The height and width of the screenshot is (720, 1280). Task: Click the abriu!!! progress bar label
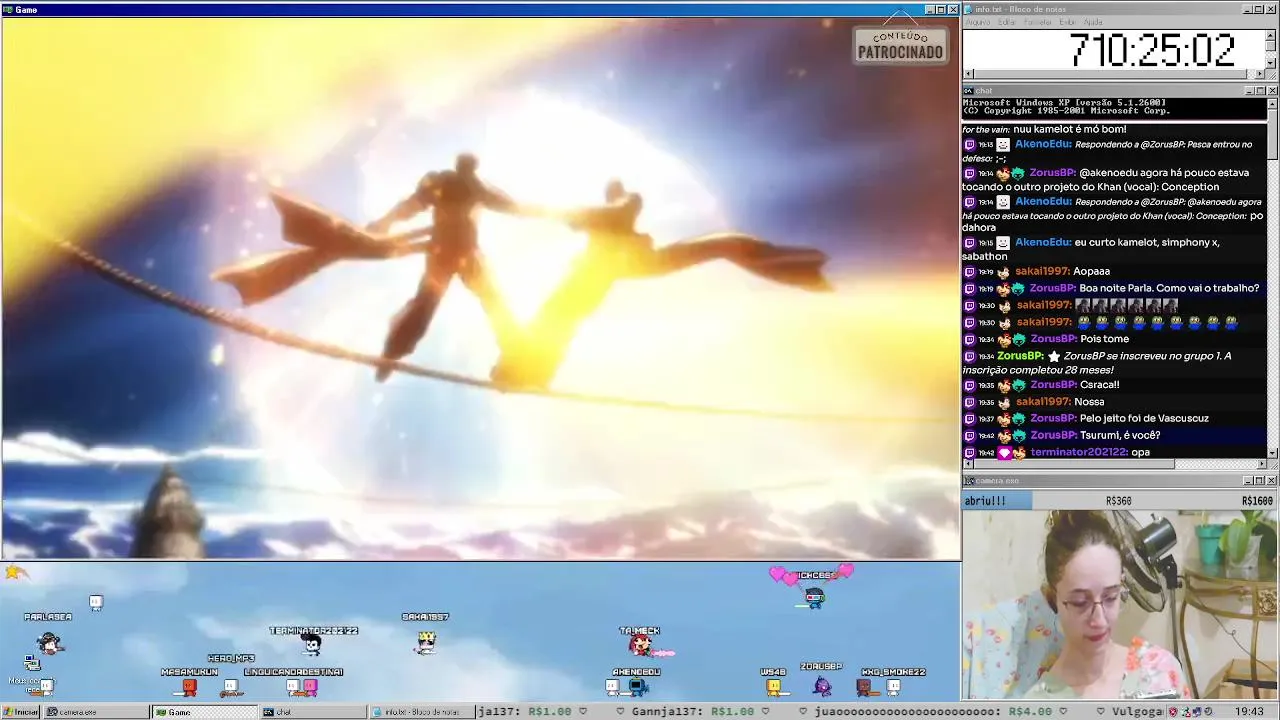[x=985, y=501]
